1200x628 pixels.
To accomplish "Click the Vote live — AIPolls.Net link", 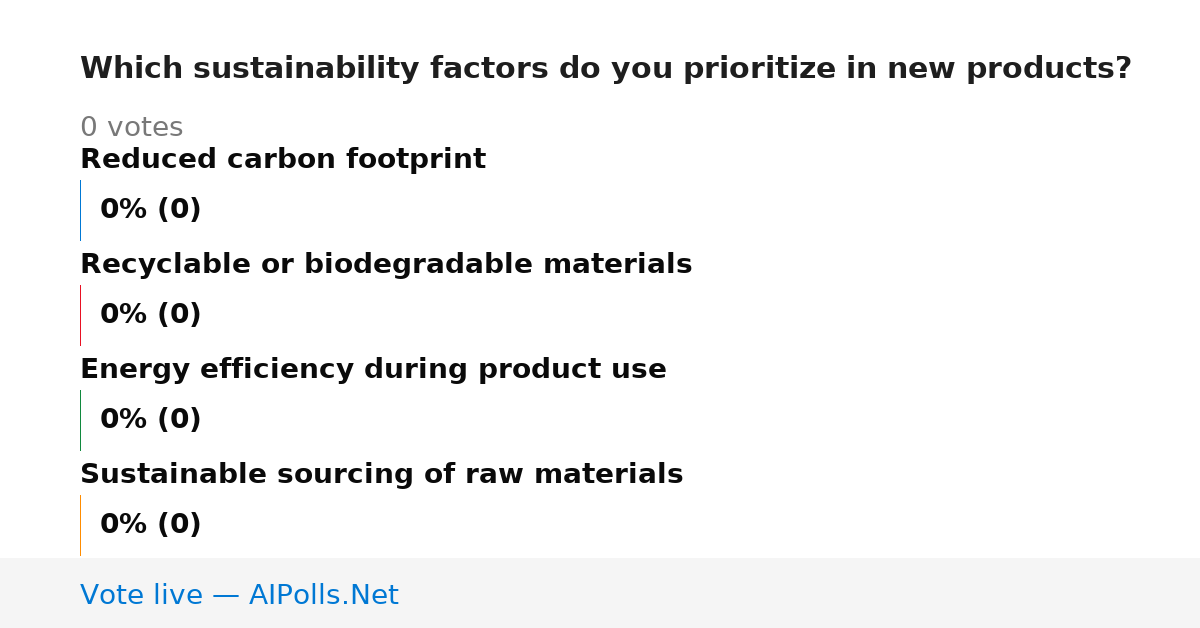I will point(239,595).
